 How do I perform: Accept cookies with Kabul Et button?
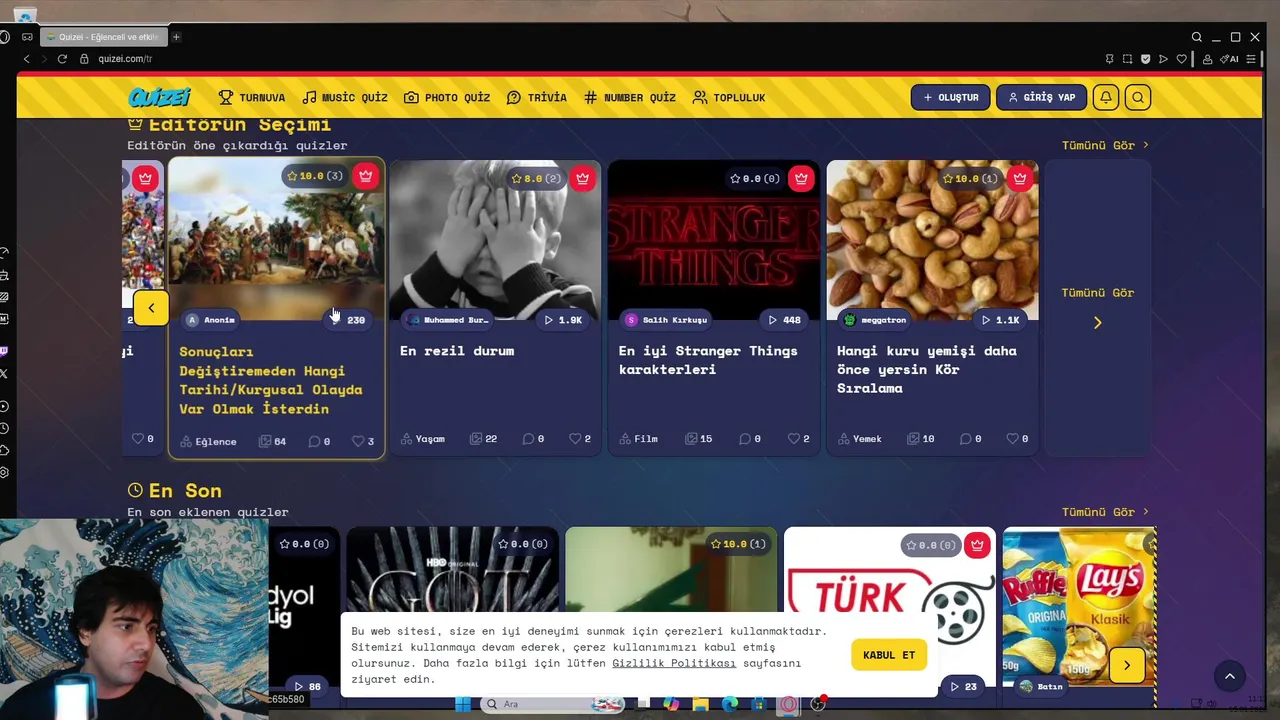889,655
